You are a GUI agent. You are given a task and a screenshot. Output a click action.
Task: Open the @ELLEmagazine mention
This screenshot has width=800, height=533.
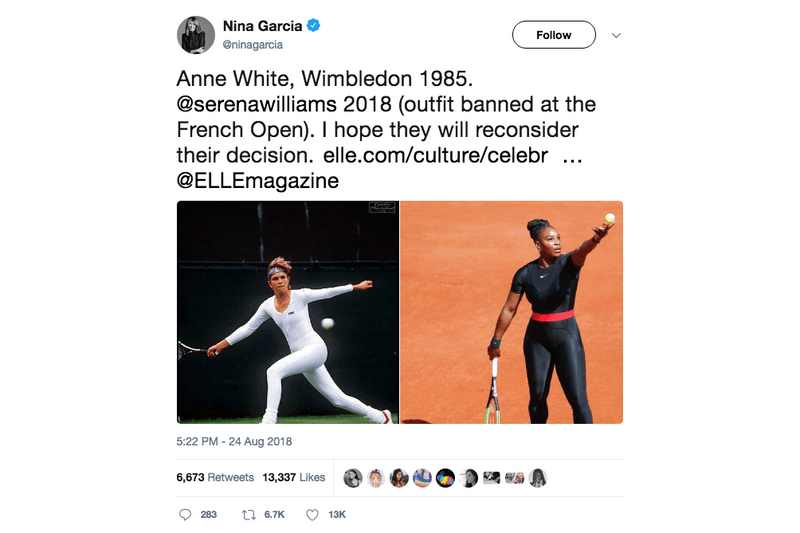[x=258, y=181]
